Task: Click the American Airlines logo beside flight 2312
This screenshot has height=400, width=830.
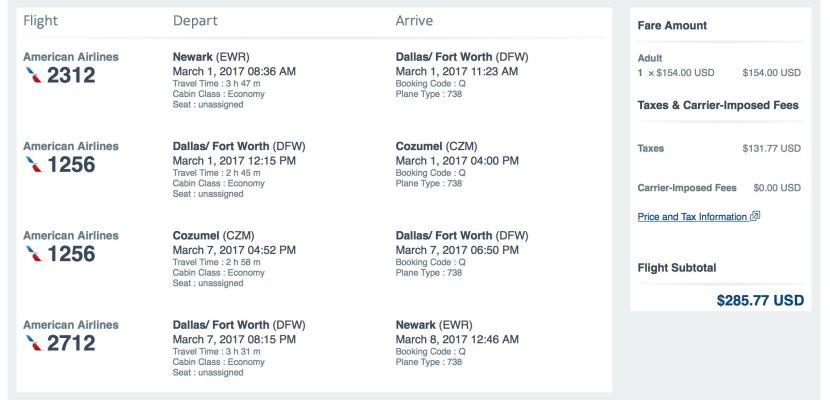Action: [x=33, y=75]
